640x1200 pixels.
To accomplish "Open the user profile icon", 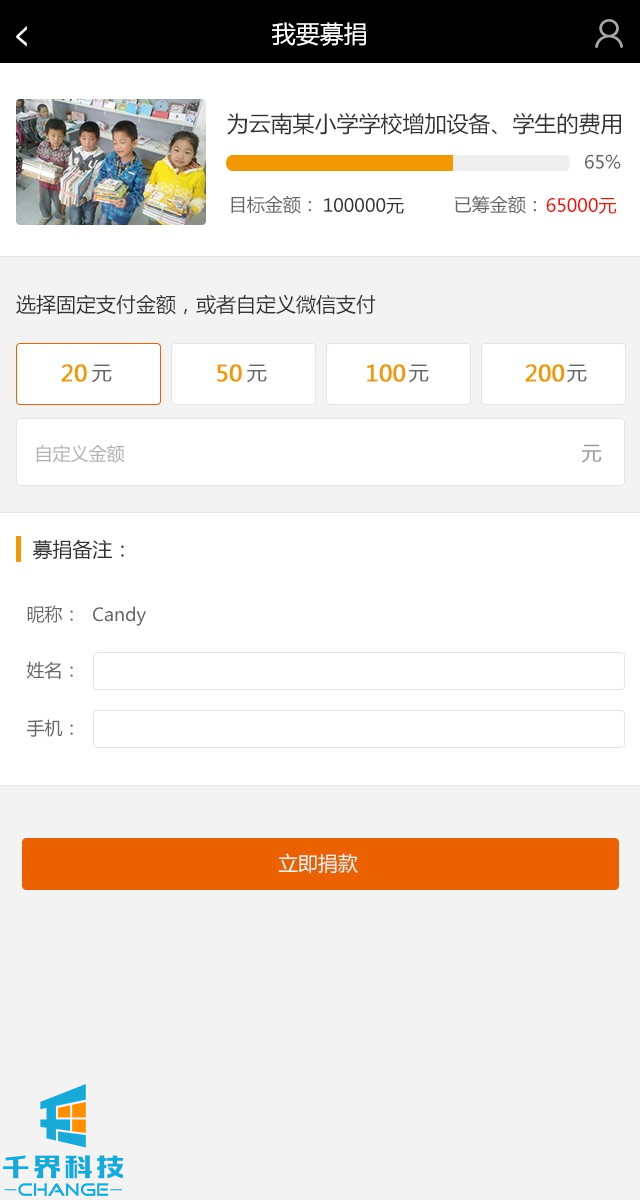I will [608, 34].
